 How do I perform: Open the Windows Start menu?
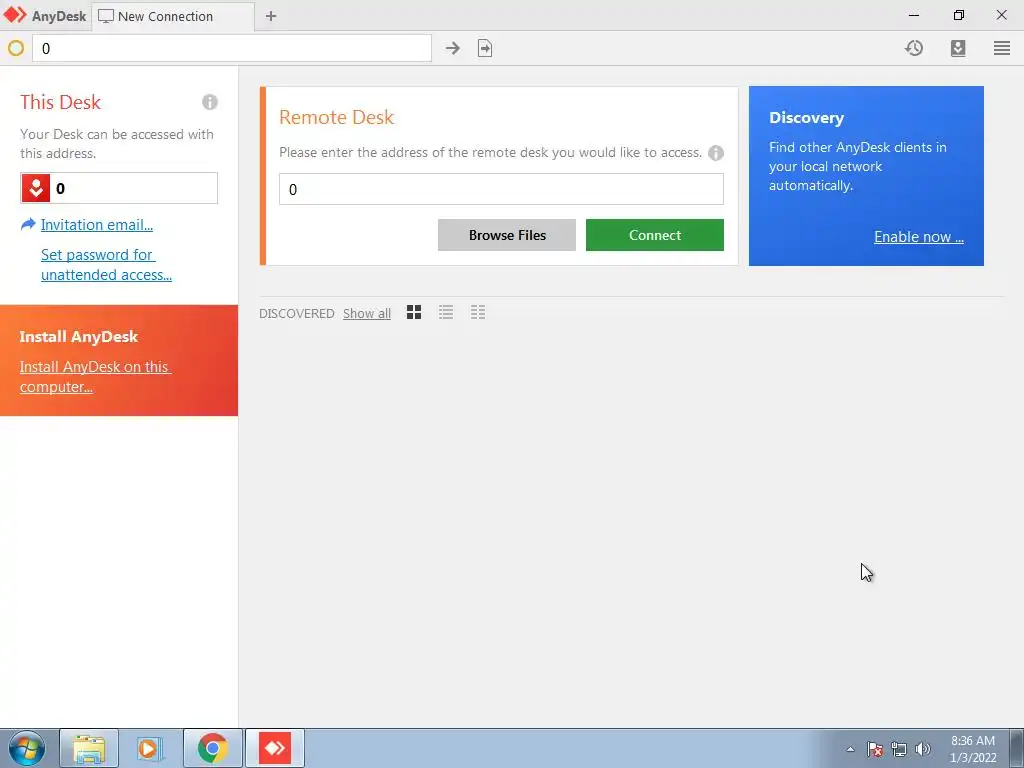(27, 748)
